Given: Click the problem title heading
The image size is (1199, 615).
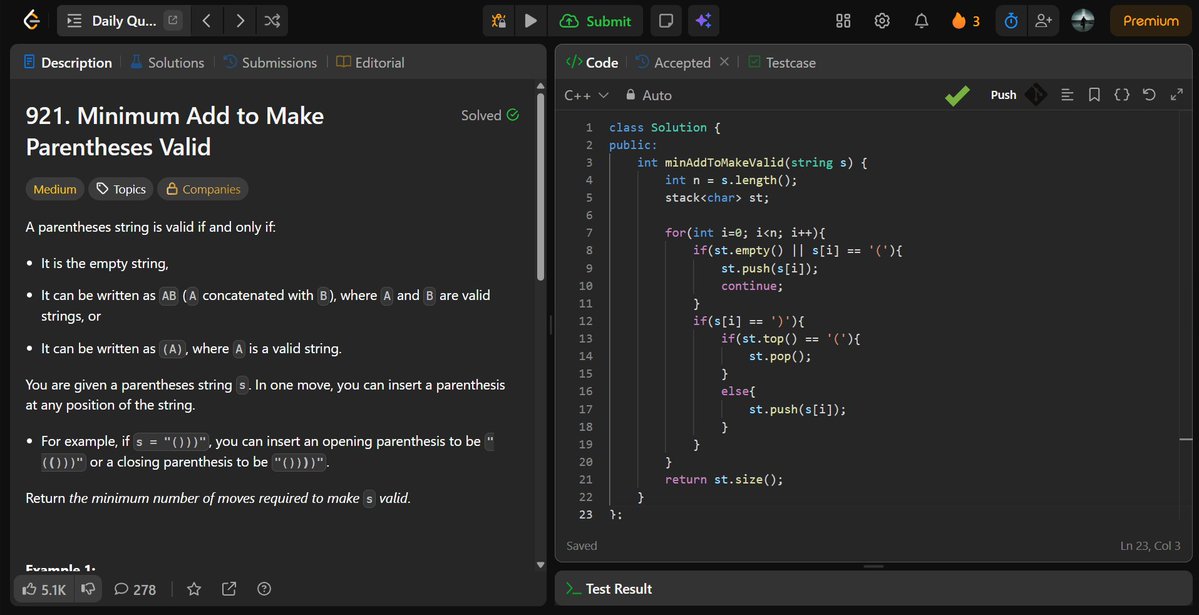Looking at the screenshot, I should (175, 131).
